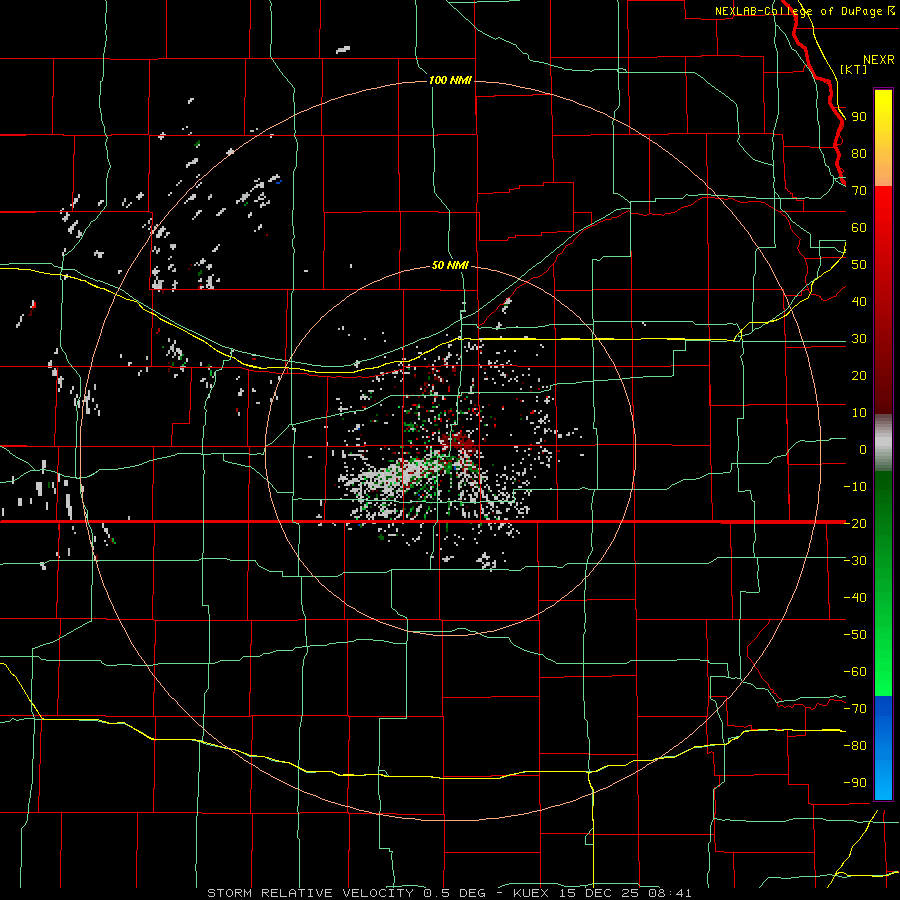The height and width of the screenshot is (900, 900).
Task: Click the 10 value on velocity scale
Action: [859, 413]
